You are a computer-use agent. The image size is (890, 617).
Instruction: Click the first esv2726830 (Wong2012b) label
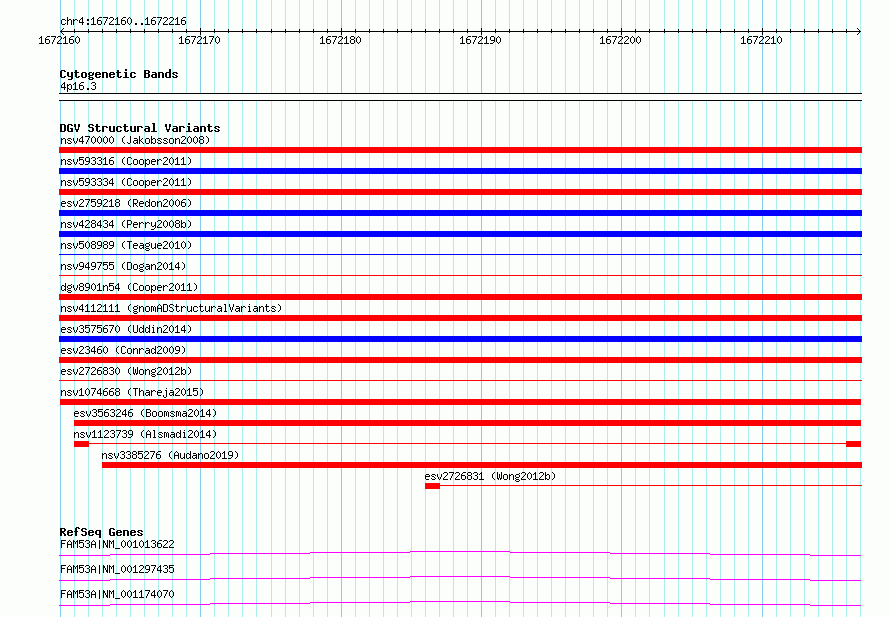tap(126, 371)
